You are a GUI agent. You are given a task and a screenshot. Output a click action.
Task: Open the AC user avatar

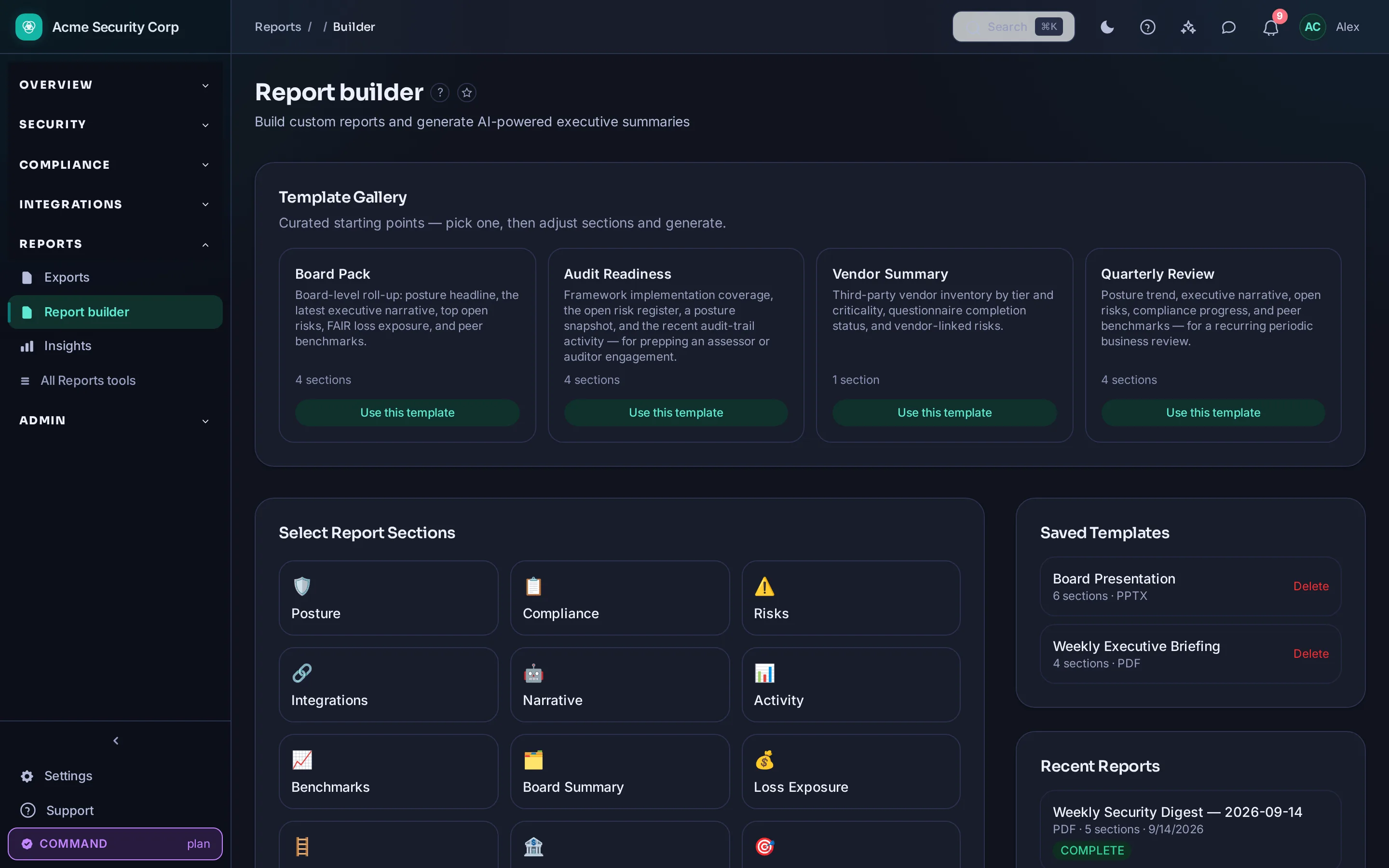coord(1312,27)
